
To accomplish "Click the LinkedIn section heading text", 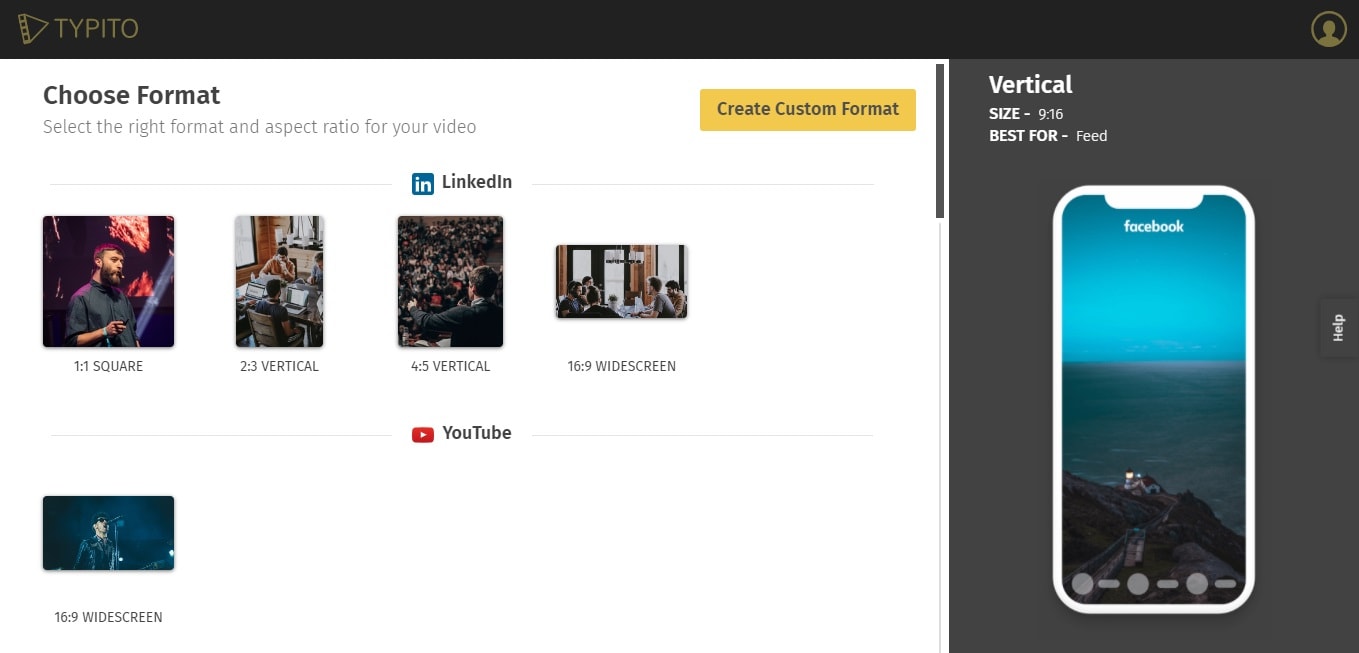I will pyautogui.click(x=477, y=182).
